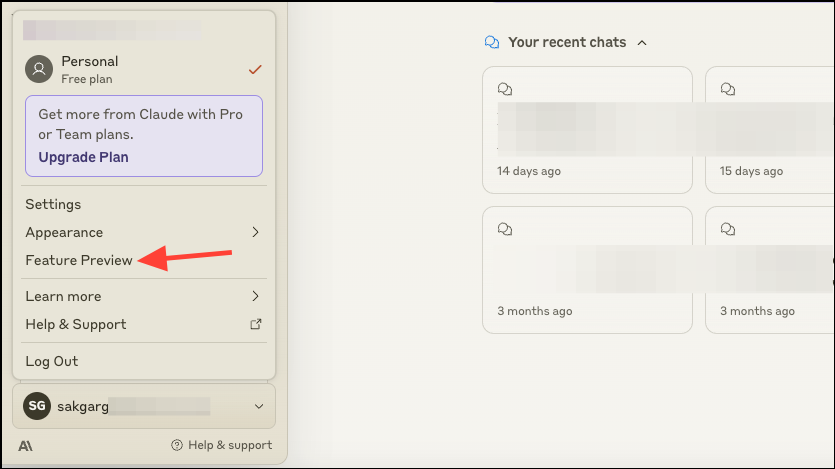
Task: Expand the Appearance chevron arrow
Action: 256,232
